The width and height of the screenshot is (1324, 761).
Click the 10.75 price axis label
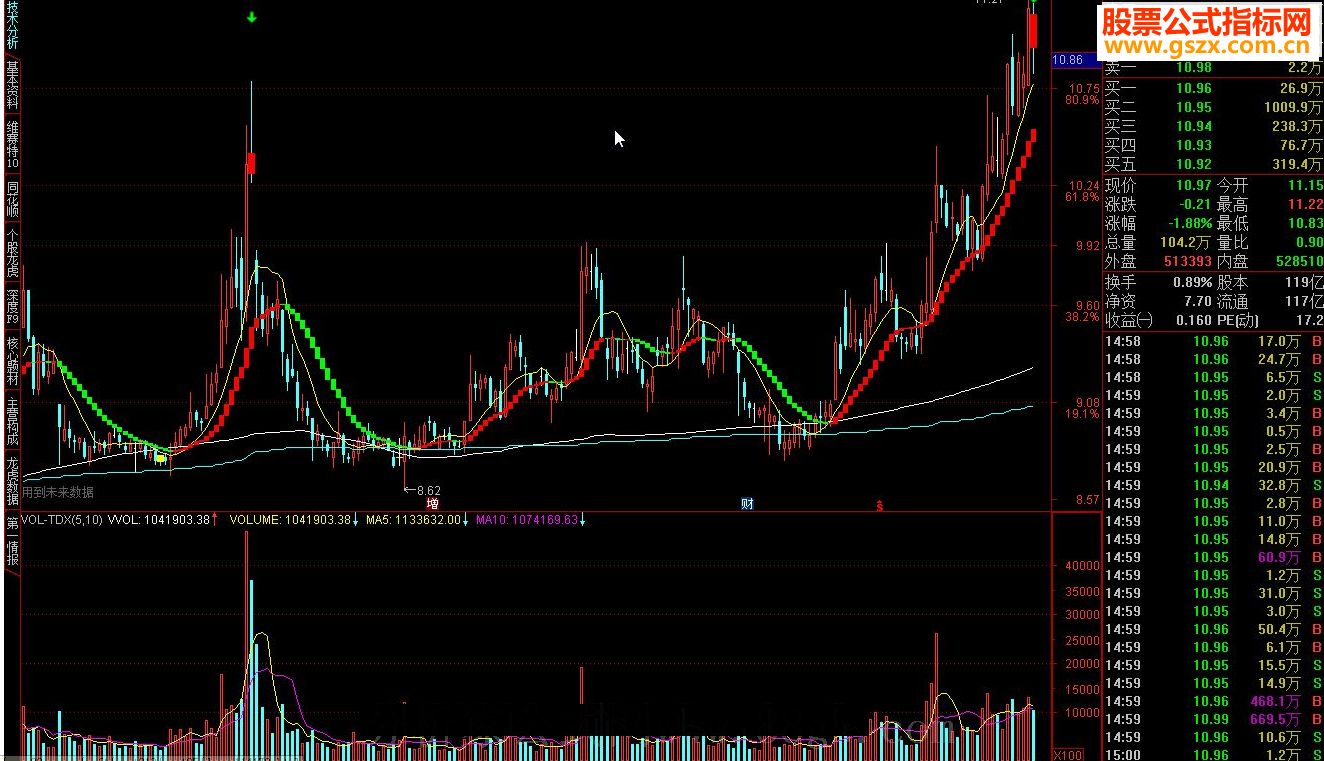tap(1084, 88)
